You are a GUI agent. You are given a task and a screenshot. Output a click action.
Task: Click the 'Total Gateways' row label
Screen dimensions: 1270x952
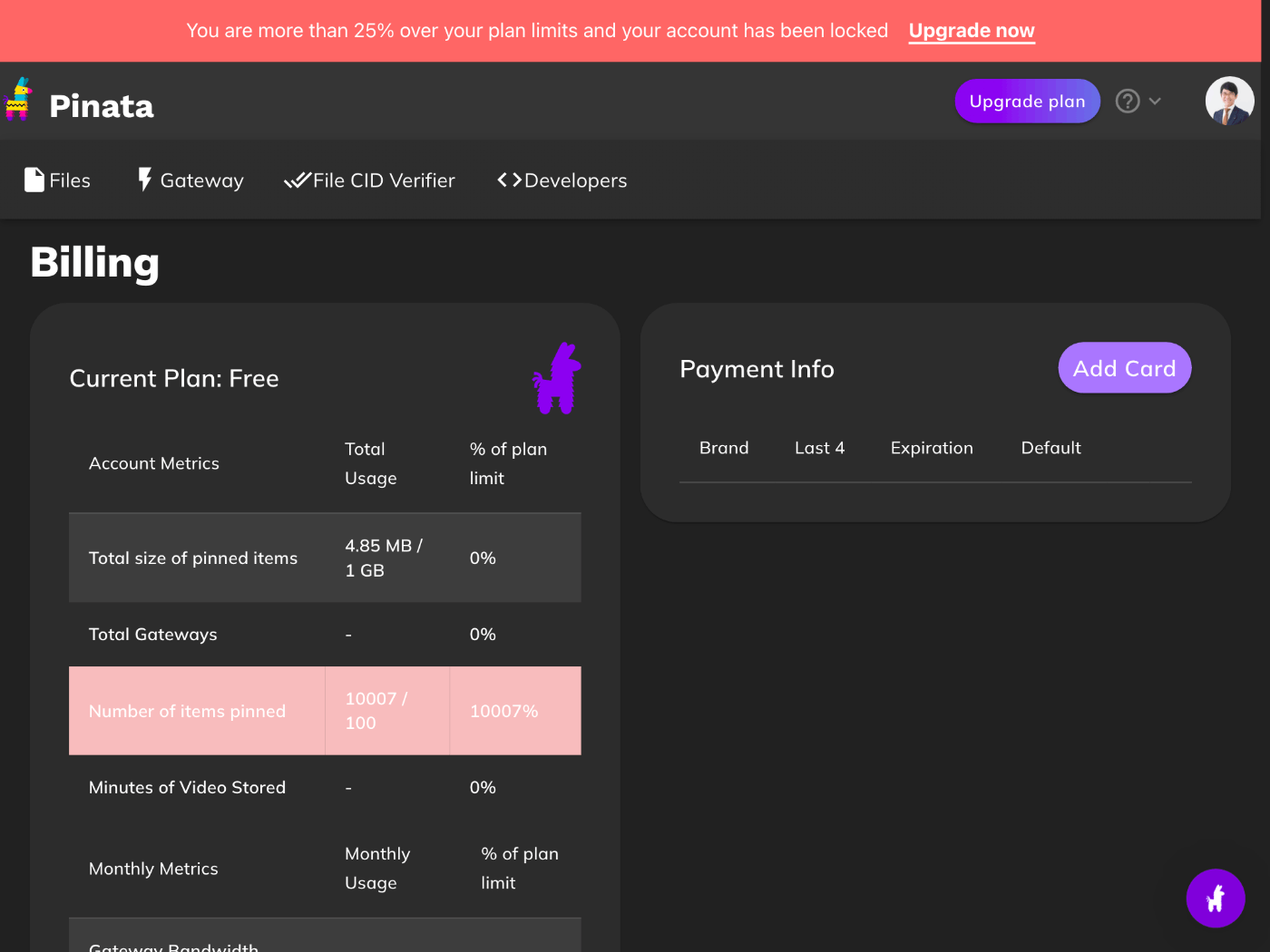click(x=153, y=635)
